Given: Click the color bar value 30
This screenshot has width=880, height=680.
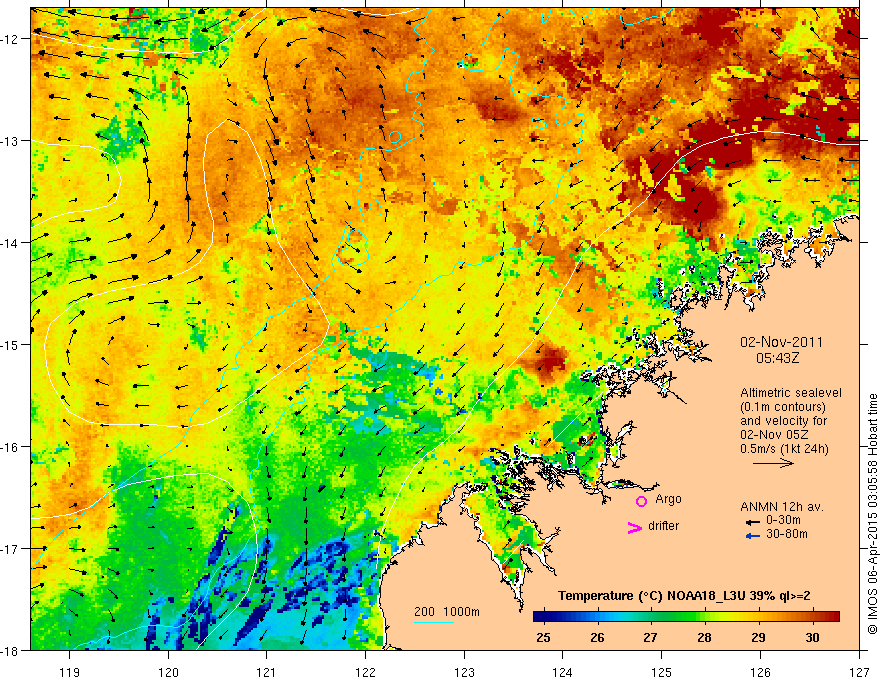Looking at the screenshot, I should (x=812, y=638).
